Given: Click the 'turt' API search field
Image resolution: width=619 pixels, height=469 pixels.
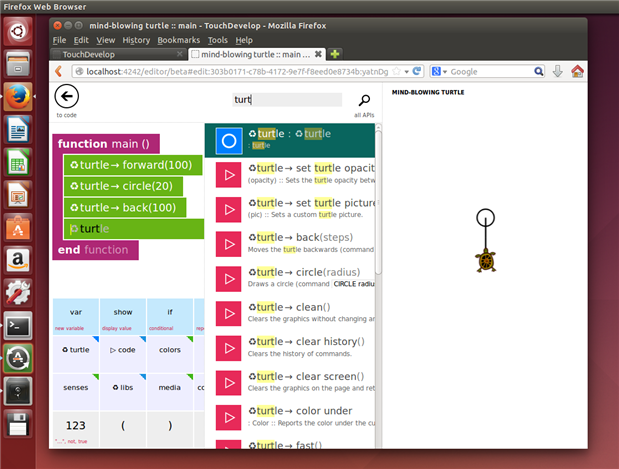Looking at the screenshot, I should tap(287, 100).
